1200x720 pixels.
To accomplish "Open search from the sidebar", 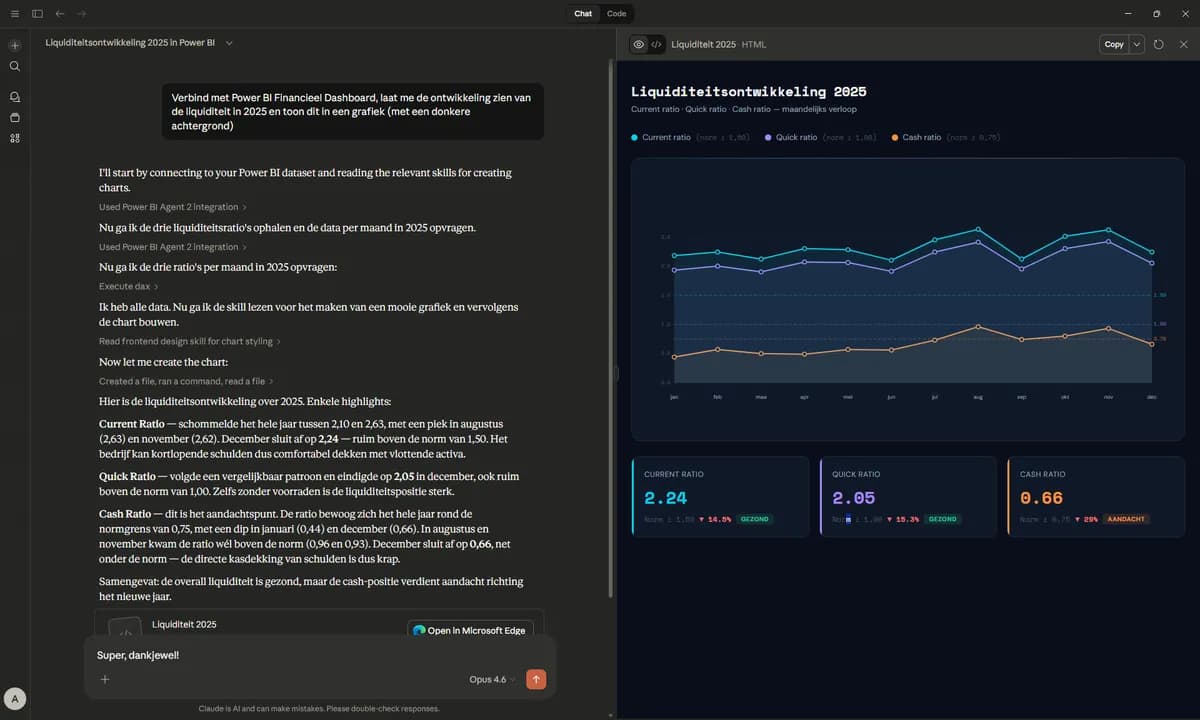I will pos(14,66).
